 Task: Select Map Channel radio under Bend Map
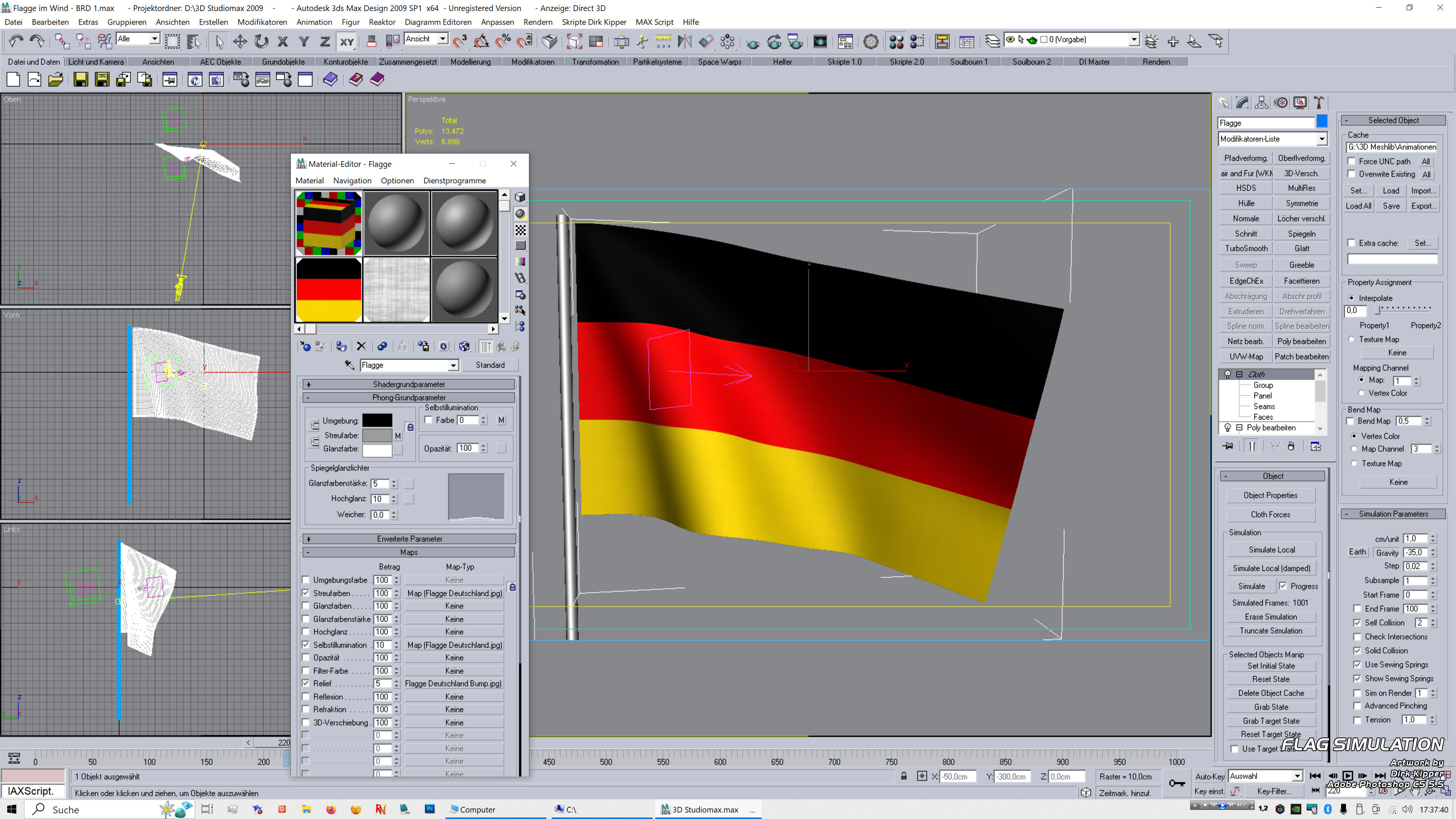(x=1354, y=449)
